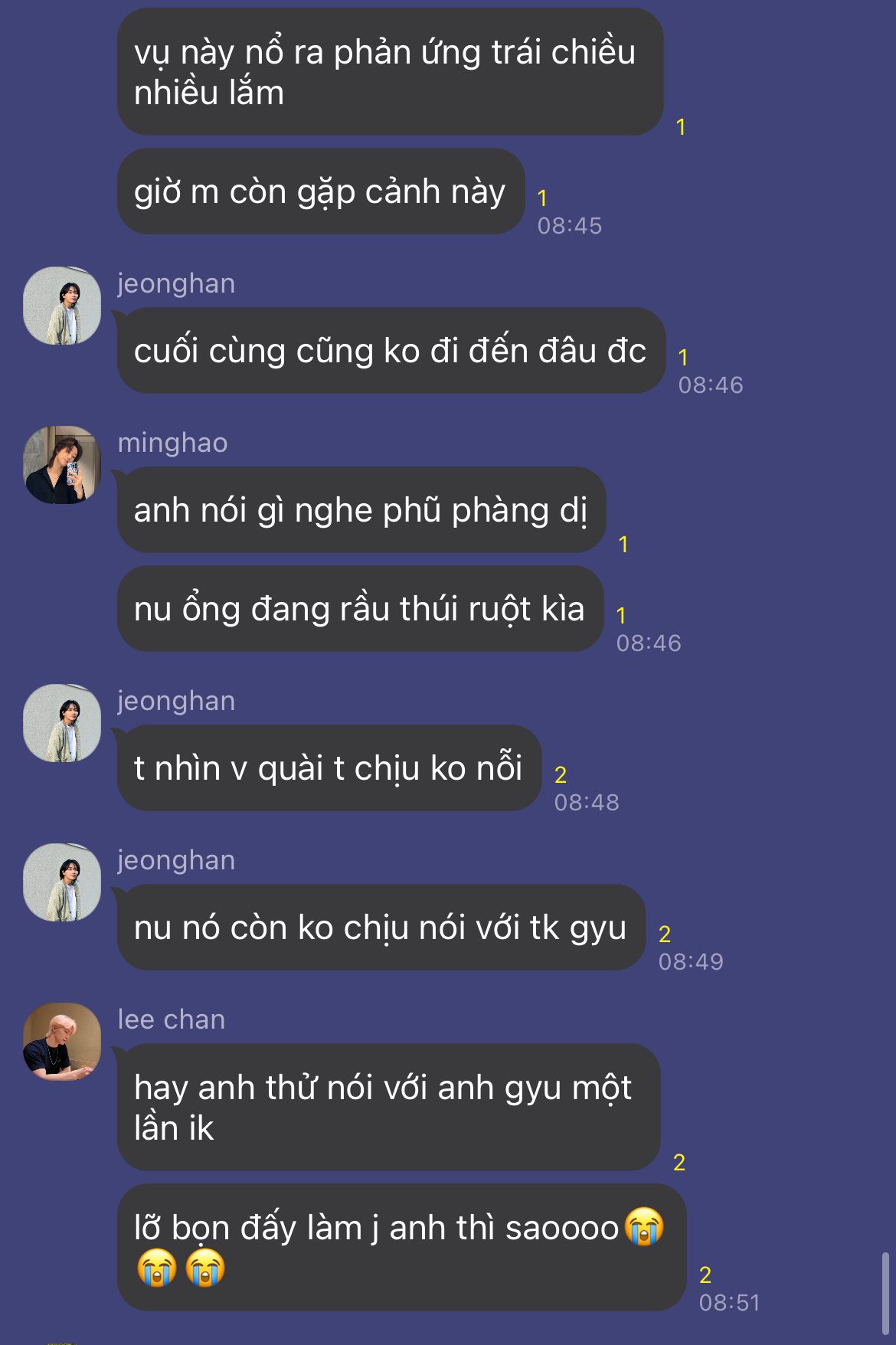
Task: Tap lee chan's blond-haired avatar
Action: (62, 1042)
